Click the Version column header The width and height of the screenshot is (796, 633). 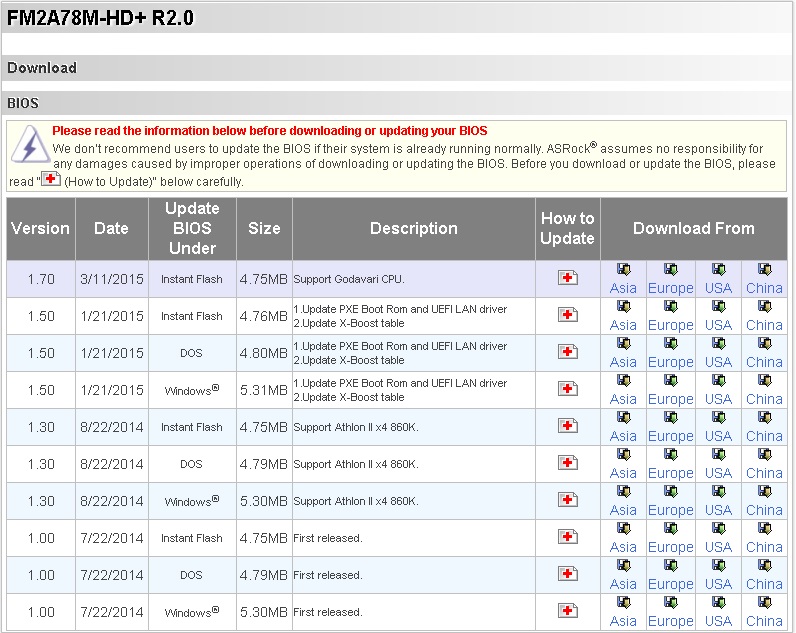(41, 228)
